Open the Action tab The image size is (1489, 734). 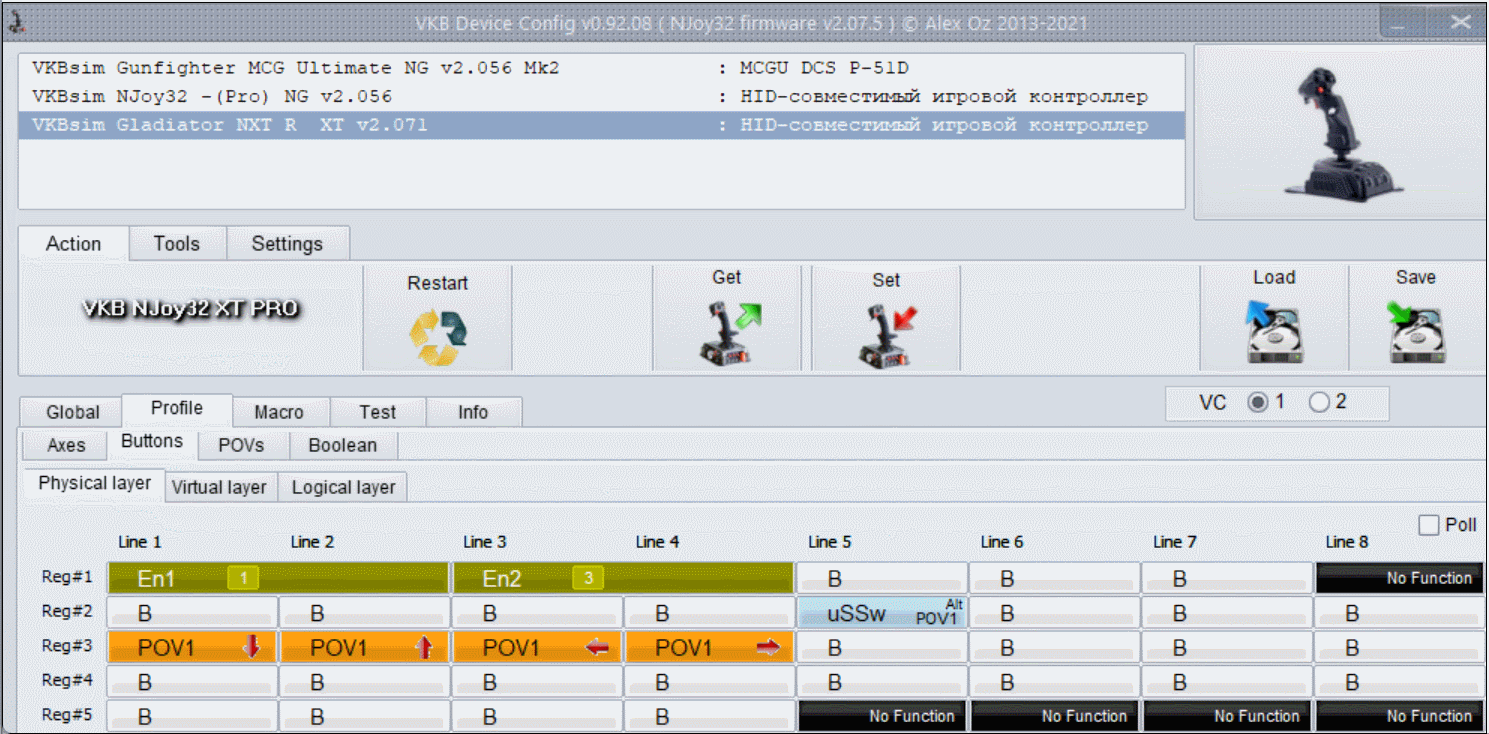(74, 244)
